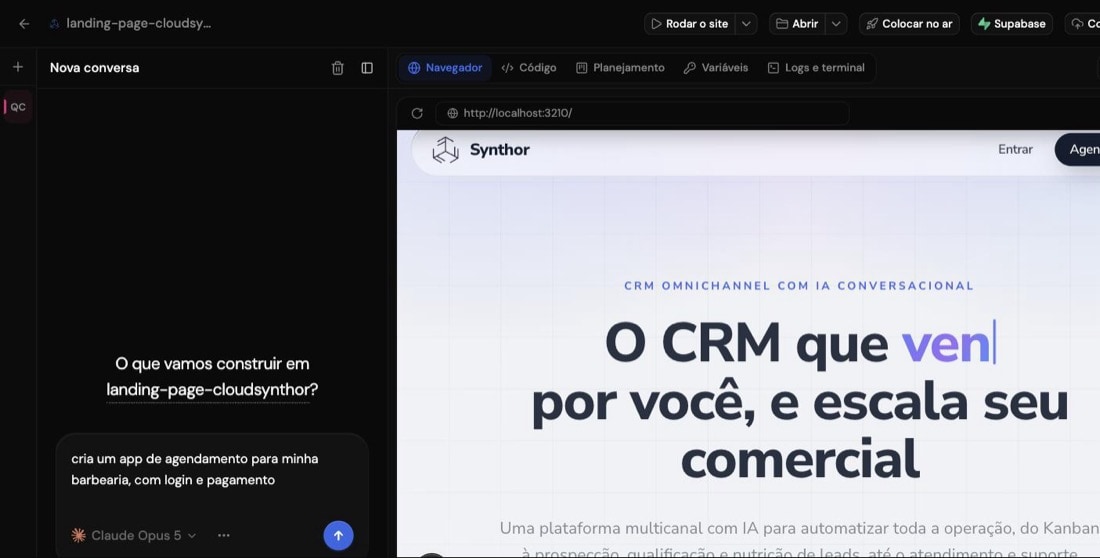Viewport: 1100px width, 558px height.
Task: Open the Supabase integration button
Action: (x=1012, y=24)
